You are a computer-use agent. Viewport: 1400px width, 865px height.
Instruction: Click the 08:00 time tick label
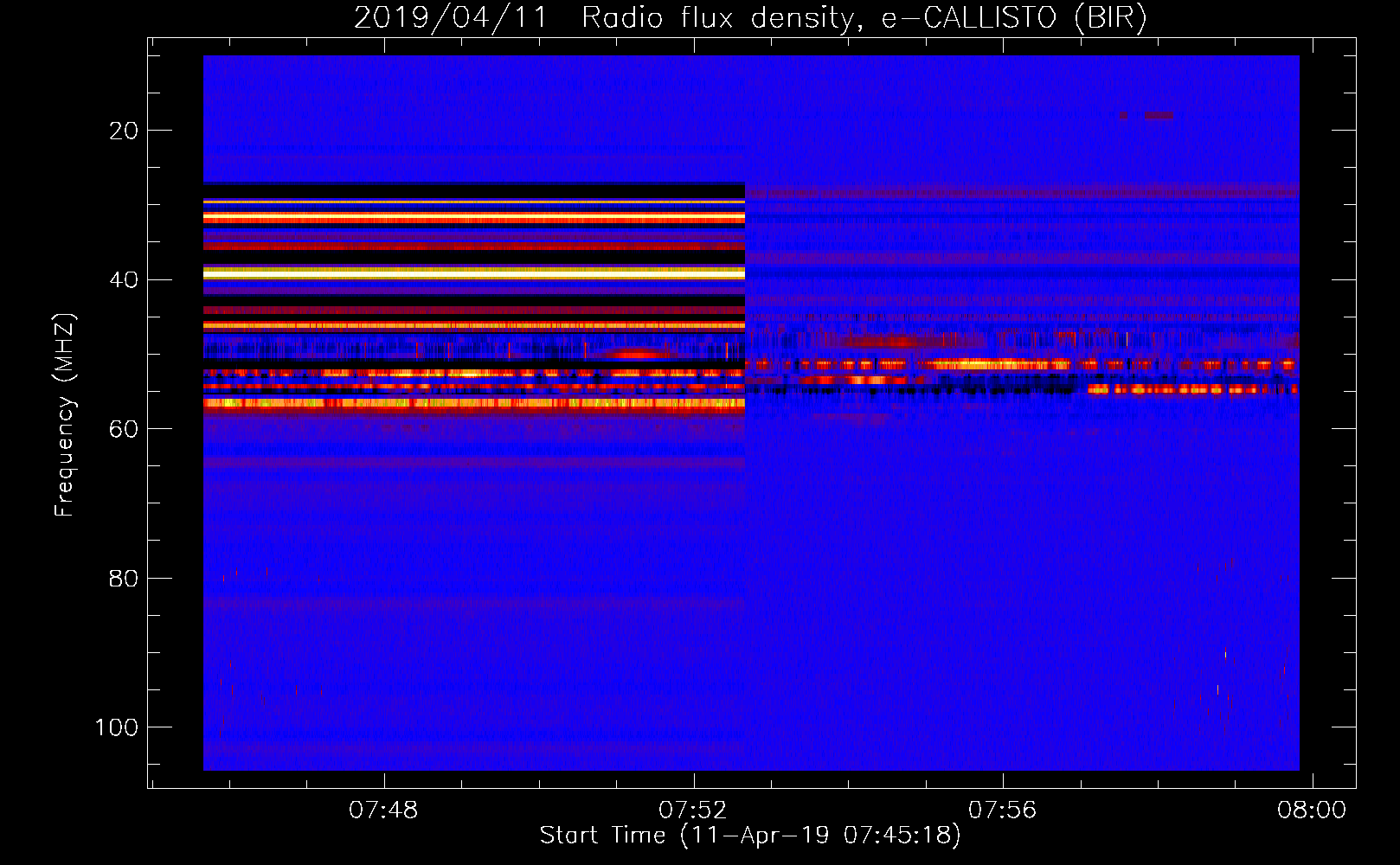[1312, 811]
